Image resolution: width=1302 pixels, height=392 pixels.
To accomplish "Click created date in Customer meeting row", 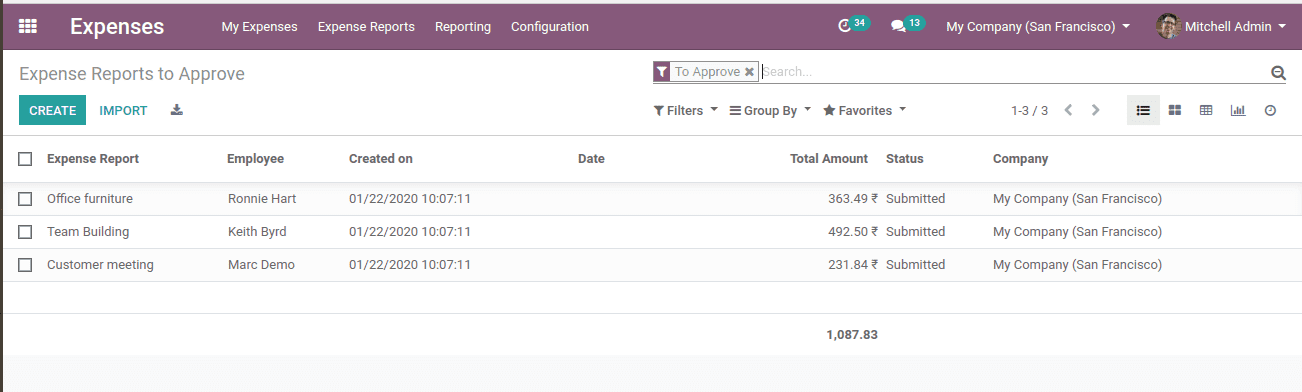I will 410,265.
